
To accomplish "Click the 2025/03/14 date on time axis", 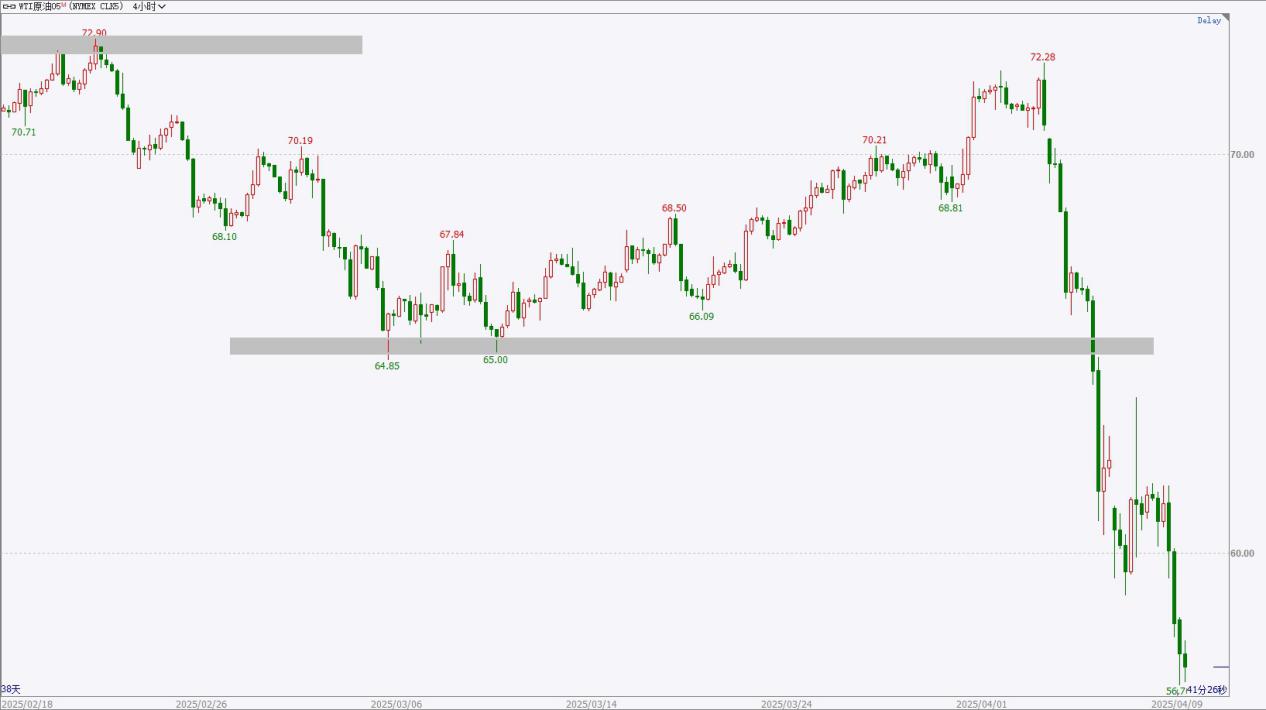I will coord(591,704).
